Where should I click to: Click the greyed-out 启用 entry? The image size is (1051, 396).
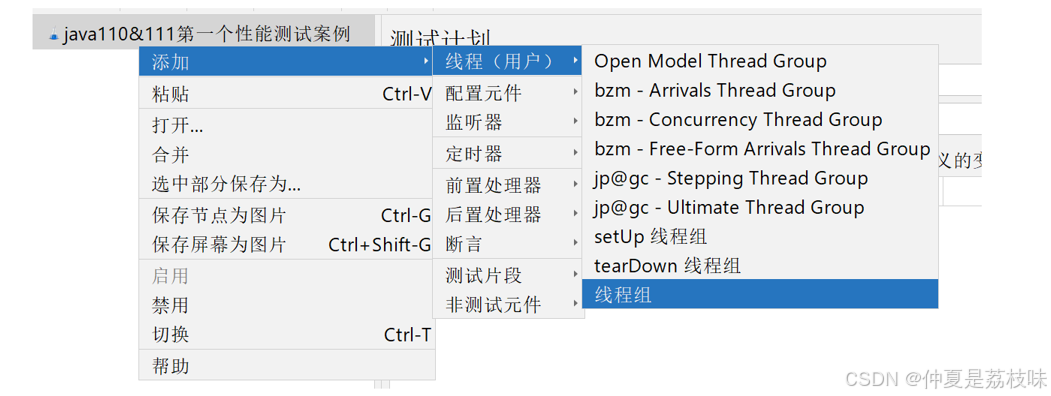point(286,276)
